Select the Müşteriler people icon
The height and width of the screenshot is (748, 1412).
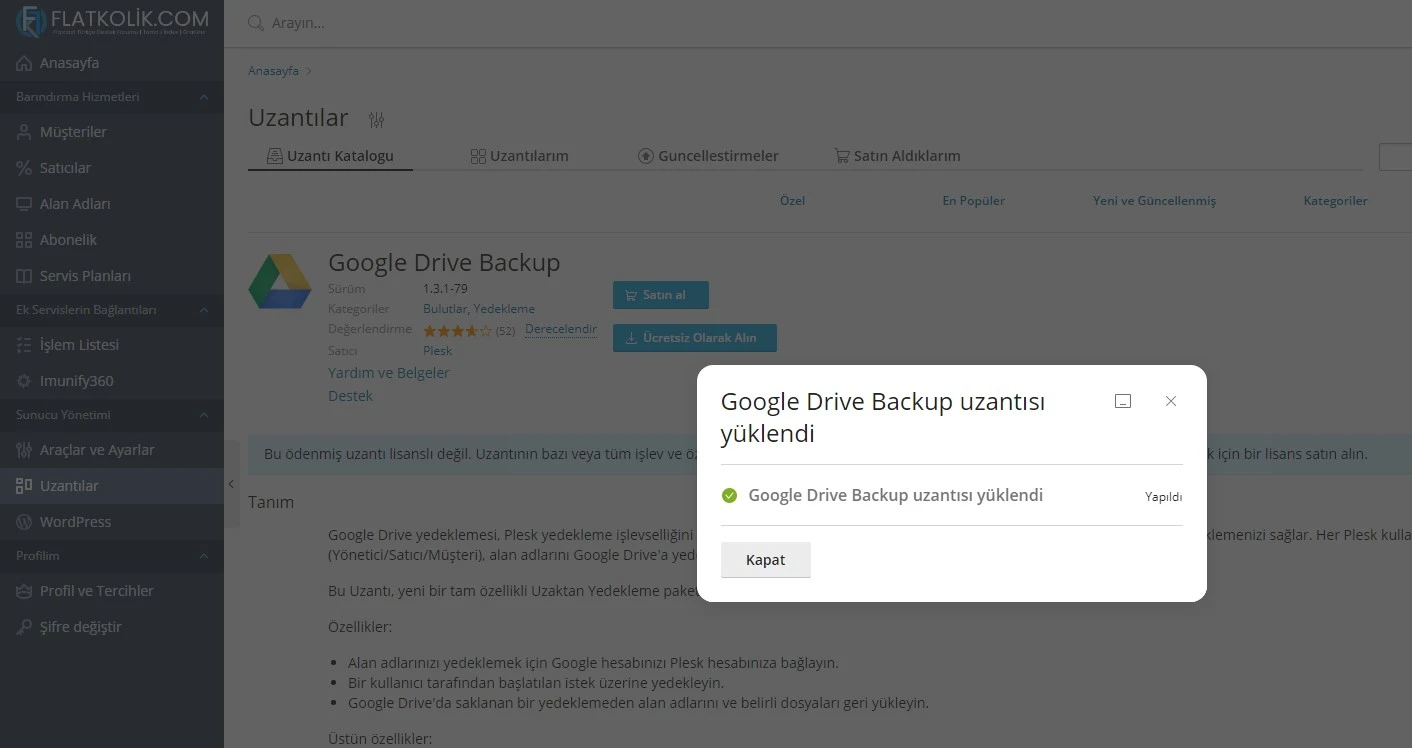(x=22, y=131)
